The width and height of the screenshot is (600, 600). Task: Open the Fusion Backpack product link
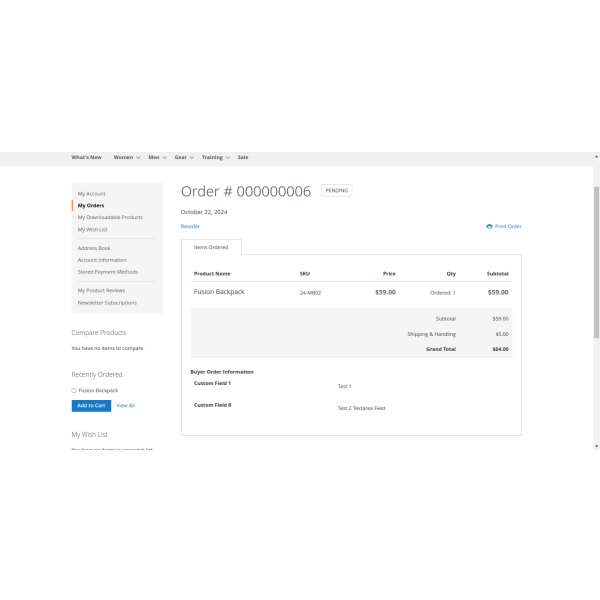(x=219, y=292)
